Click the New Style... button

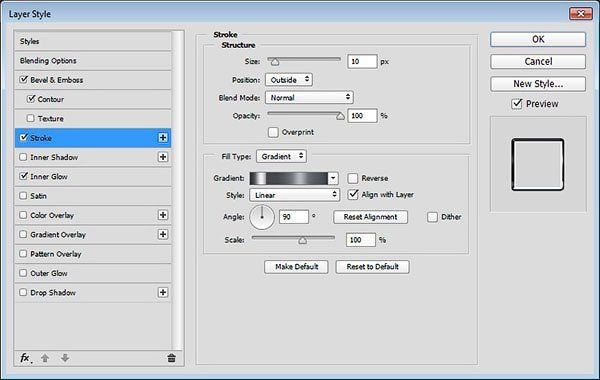(x=538, y=84)
